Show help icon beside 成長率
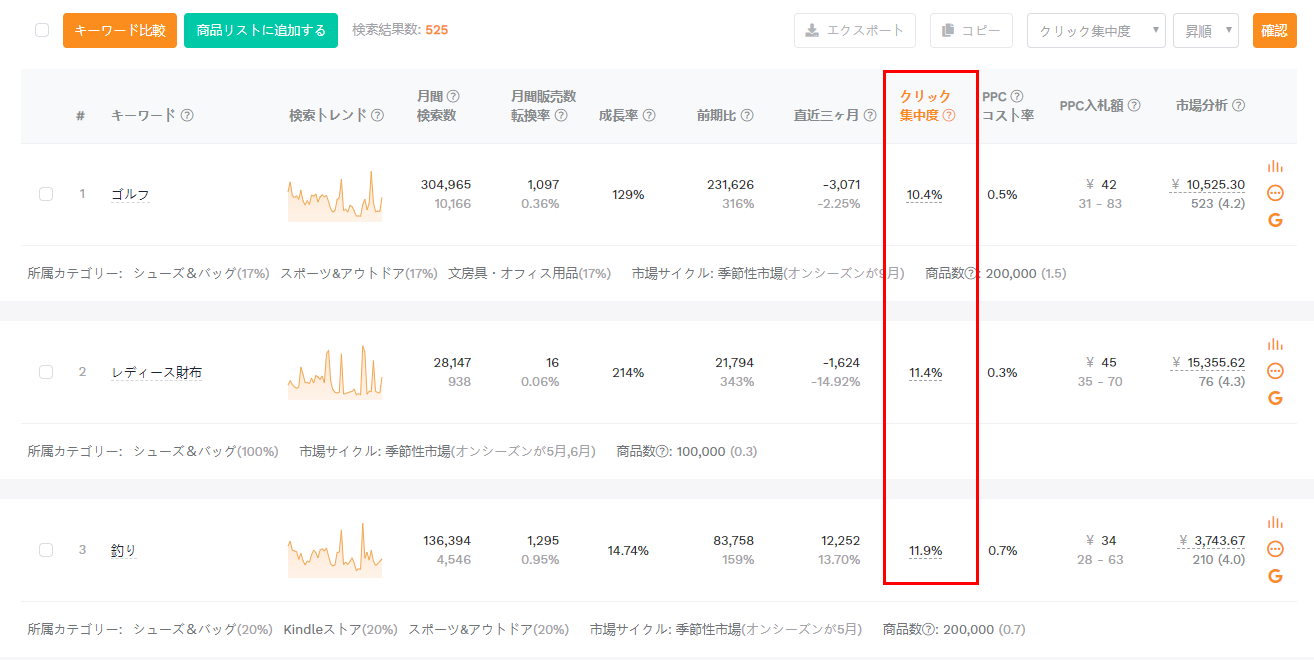Viewport: 1314px width, 660px height. coord(649,115)
